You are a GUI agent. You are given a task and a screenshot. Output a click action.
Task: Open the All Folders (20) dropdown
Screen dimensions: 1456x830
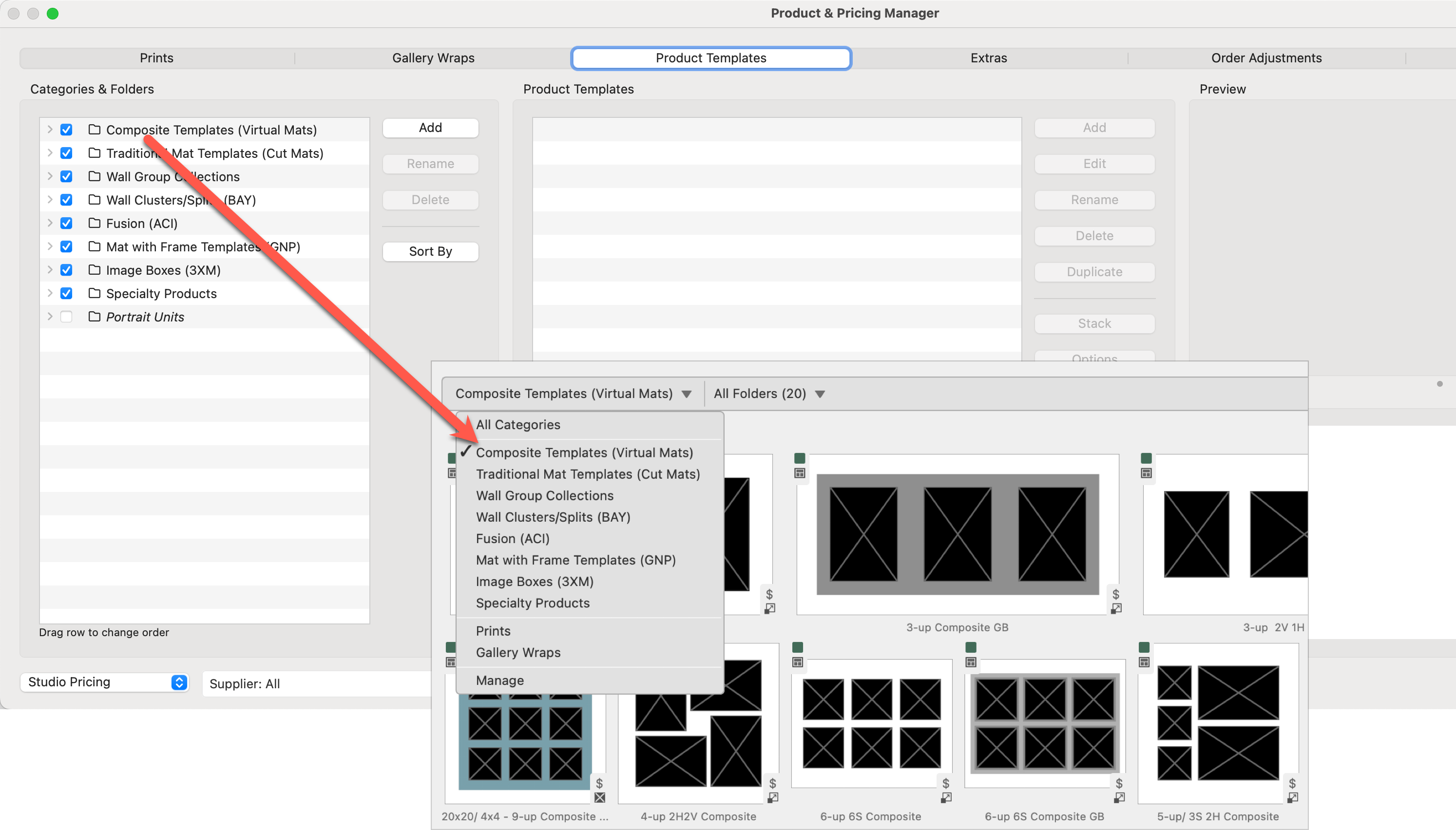point(768,394)
